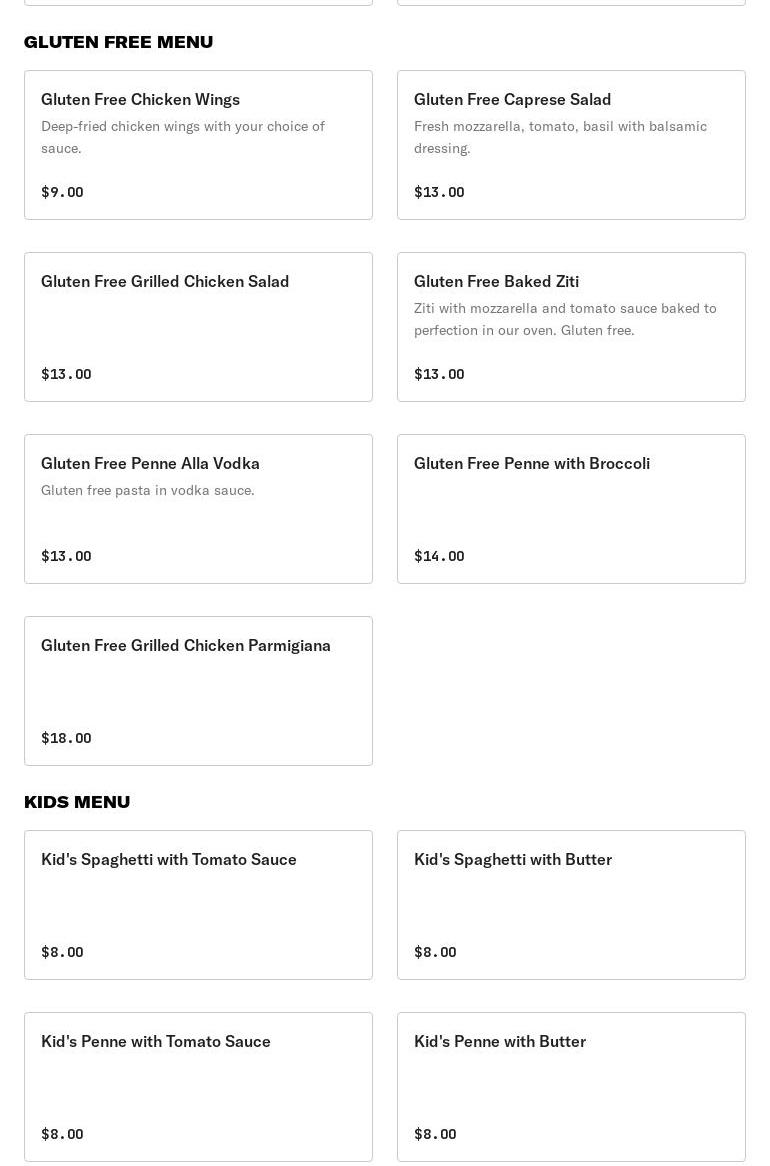Click the Kids Menu section heading

coord(77,801)
